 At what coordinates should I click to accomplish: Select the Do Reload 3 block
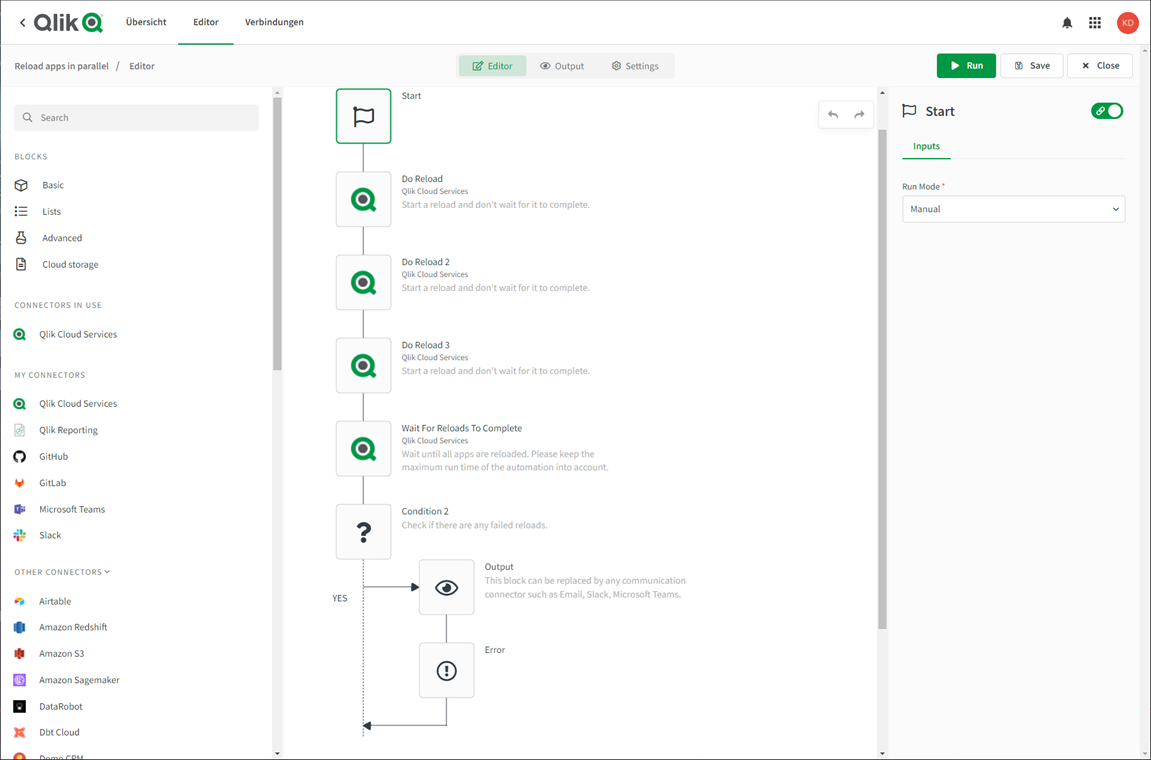(363, 365)
